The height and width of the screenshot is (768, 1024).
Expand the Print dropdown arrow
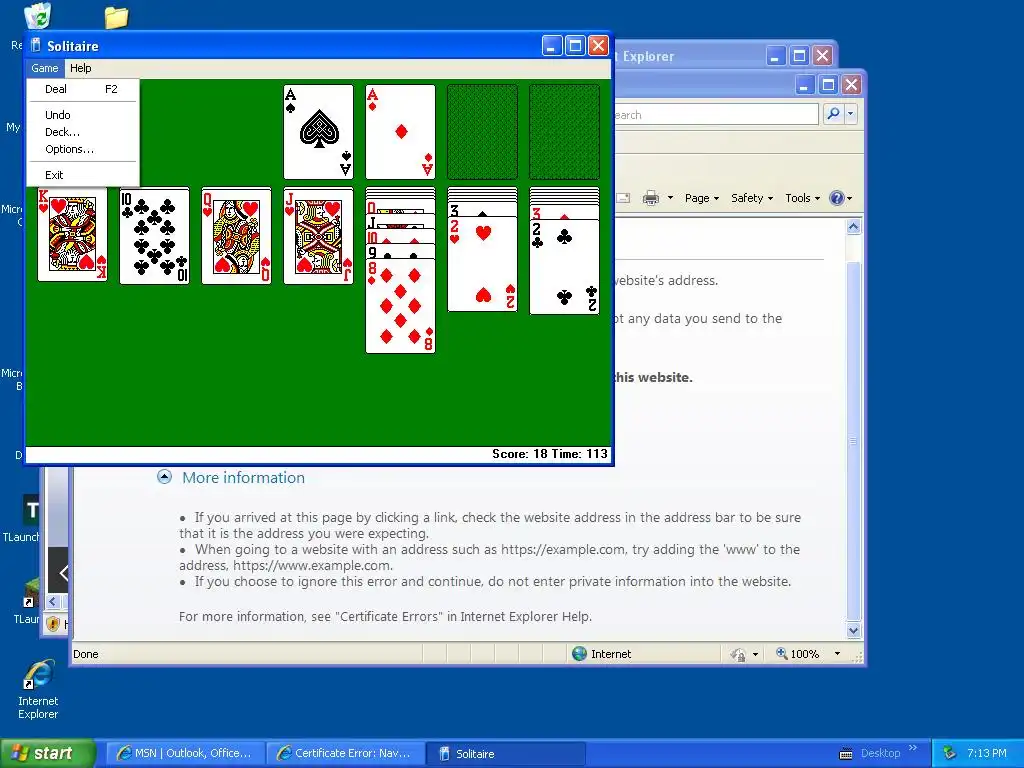tap(670, 198)
